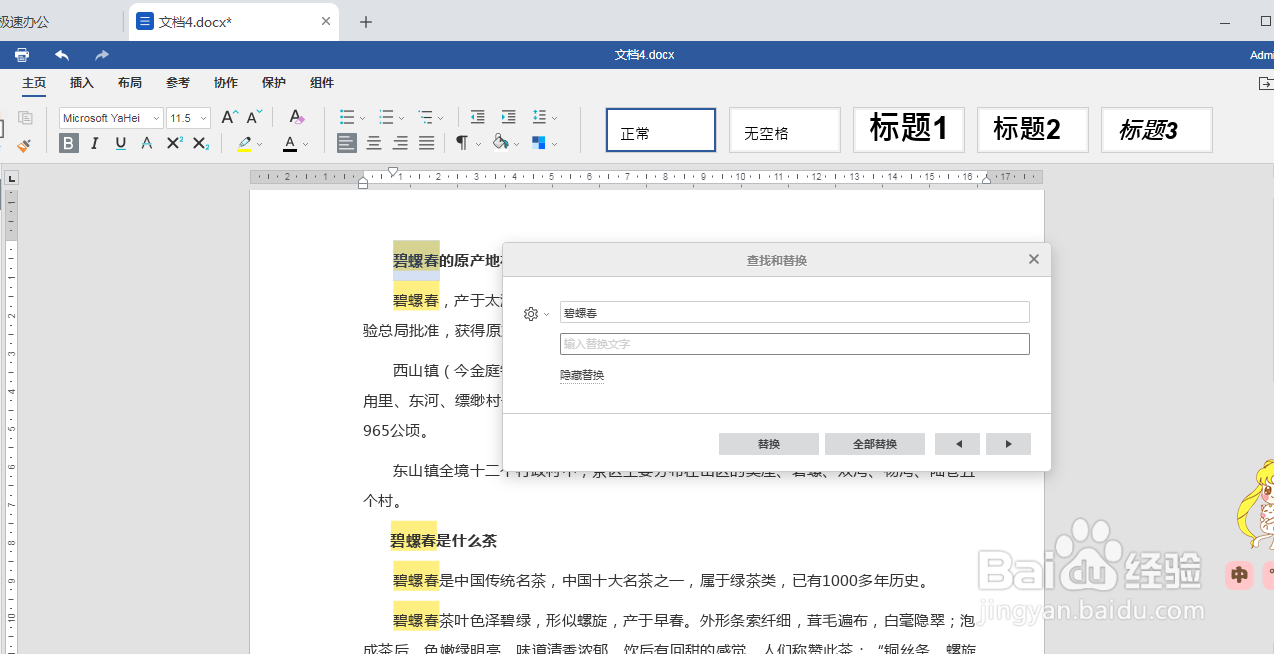Expand the search options gear dropdown in dialog
The height and width of the screenshot is (654, 1274).
click(x=536, y=313)
